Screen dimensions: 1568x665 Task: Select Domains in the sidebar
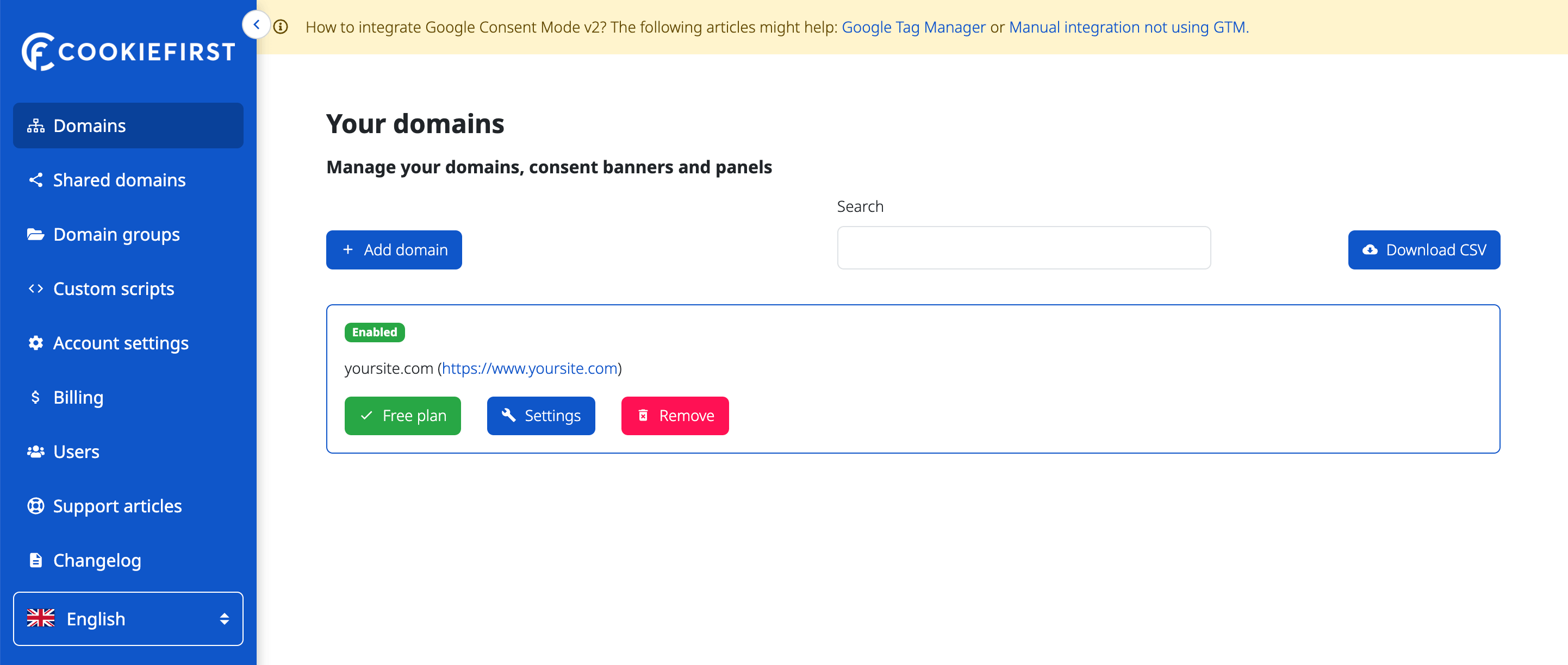(x=128, y=126)
